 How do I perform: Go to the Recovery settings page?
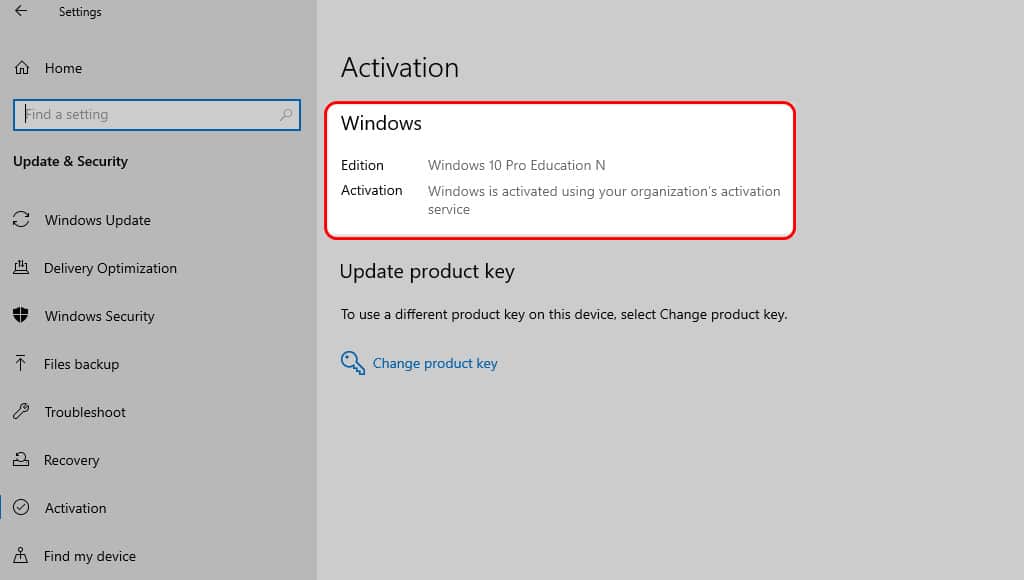(71, 460)
